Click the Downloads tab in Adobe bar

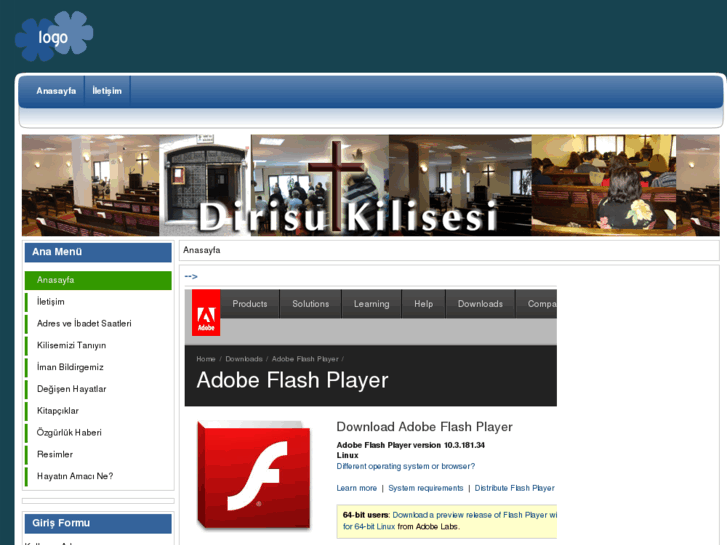pos(480,304)
